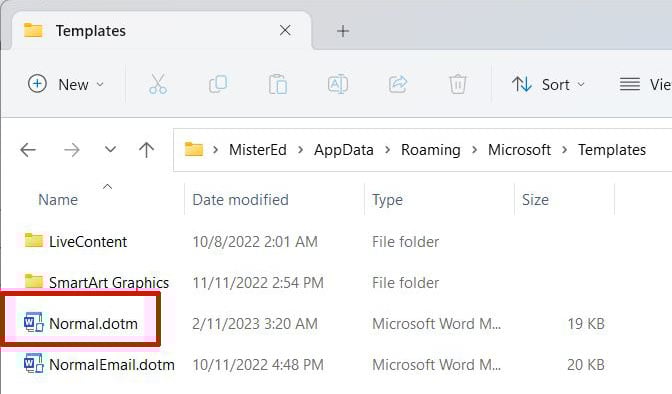The height and width of the screenshot is (394, 672).
Task: Sort by Date modified column header
Action: tap(240, 200)
